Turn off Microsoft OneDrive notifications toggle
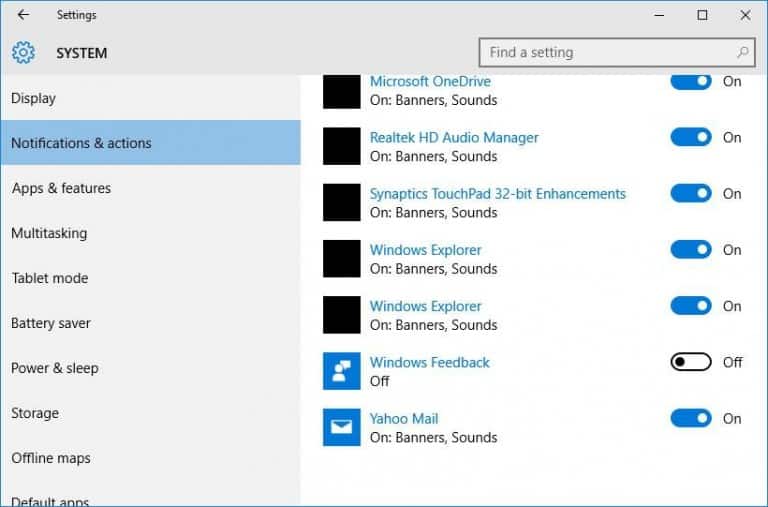 coord(691,81)
